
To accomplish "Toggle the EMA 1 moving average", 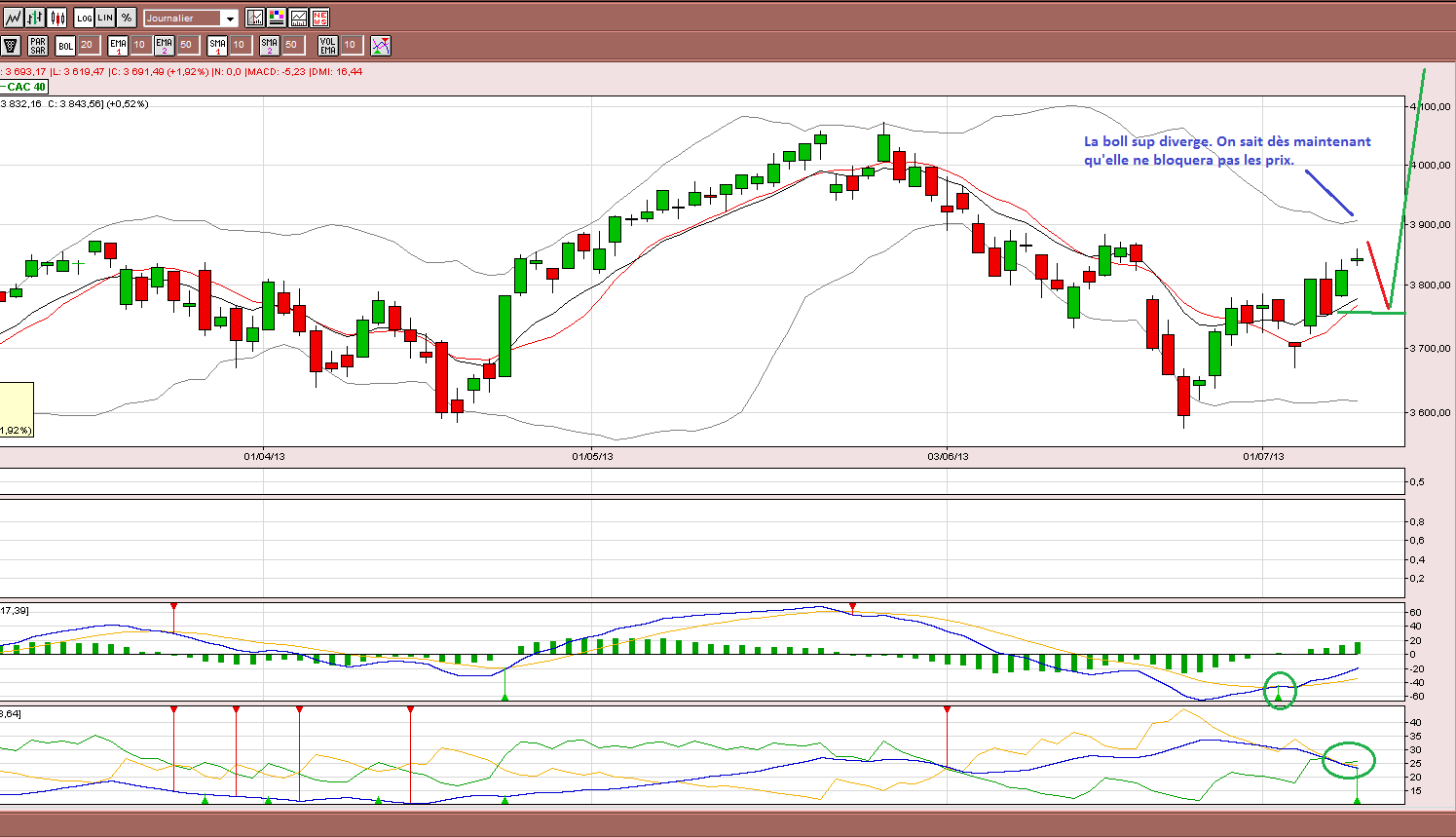I will point(118,45).
